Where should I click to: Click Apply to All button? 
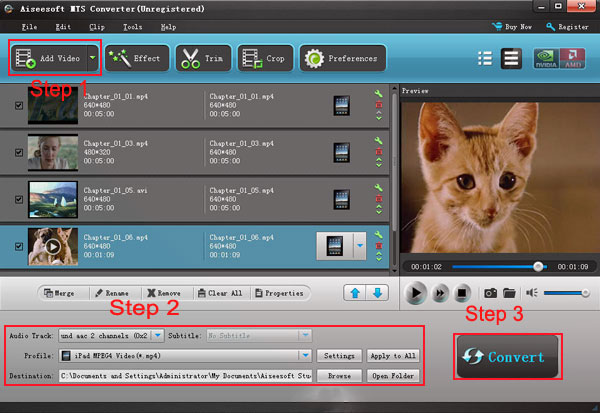(x=393, y=356)
